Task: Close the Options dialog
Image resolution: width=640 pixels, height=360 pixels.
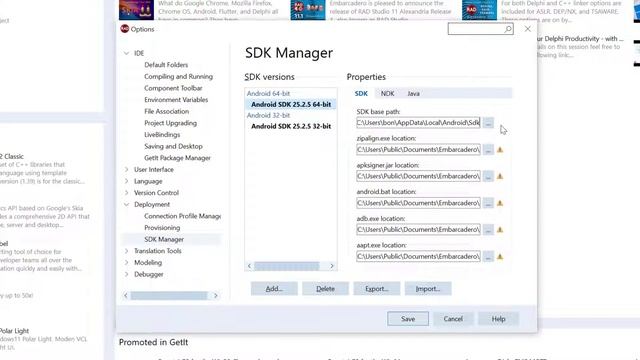Action: (x=528, y=29)
